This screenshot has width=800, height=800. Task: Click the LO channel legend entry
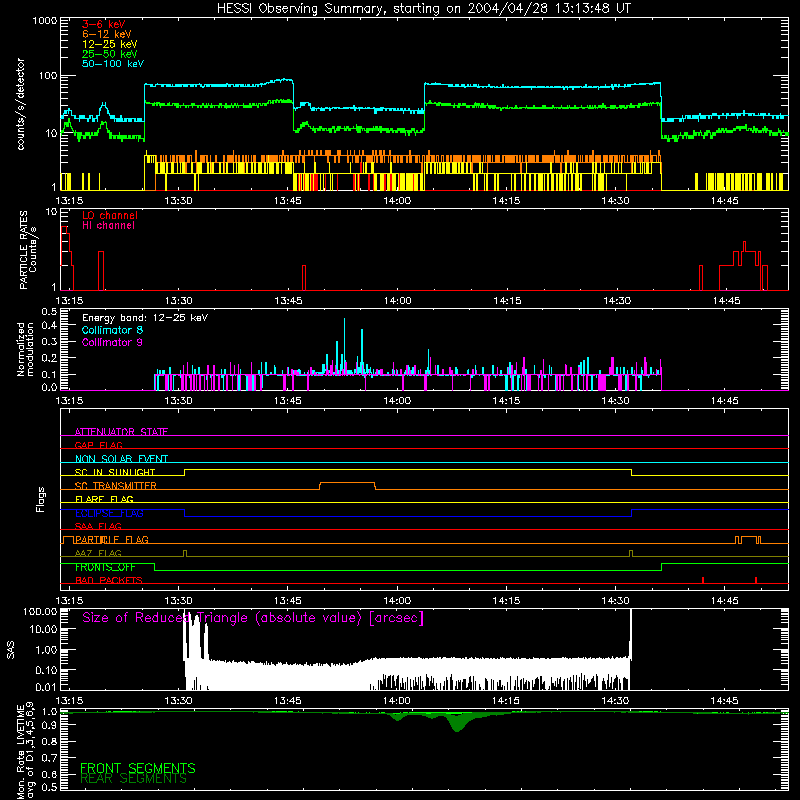(110, 215)
